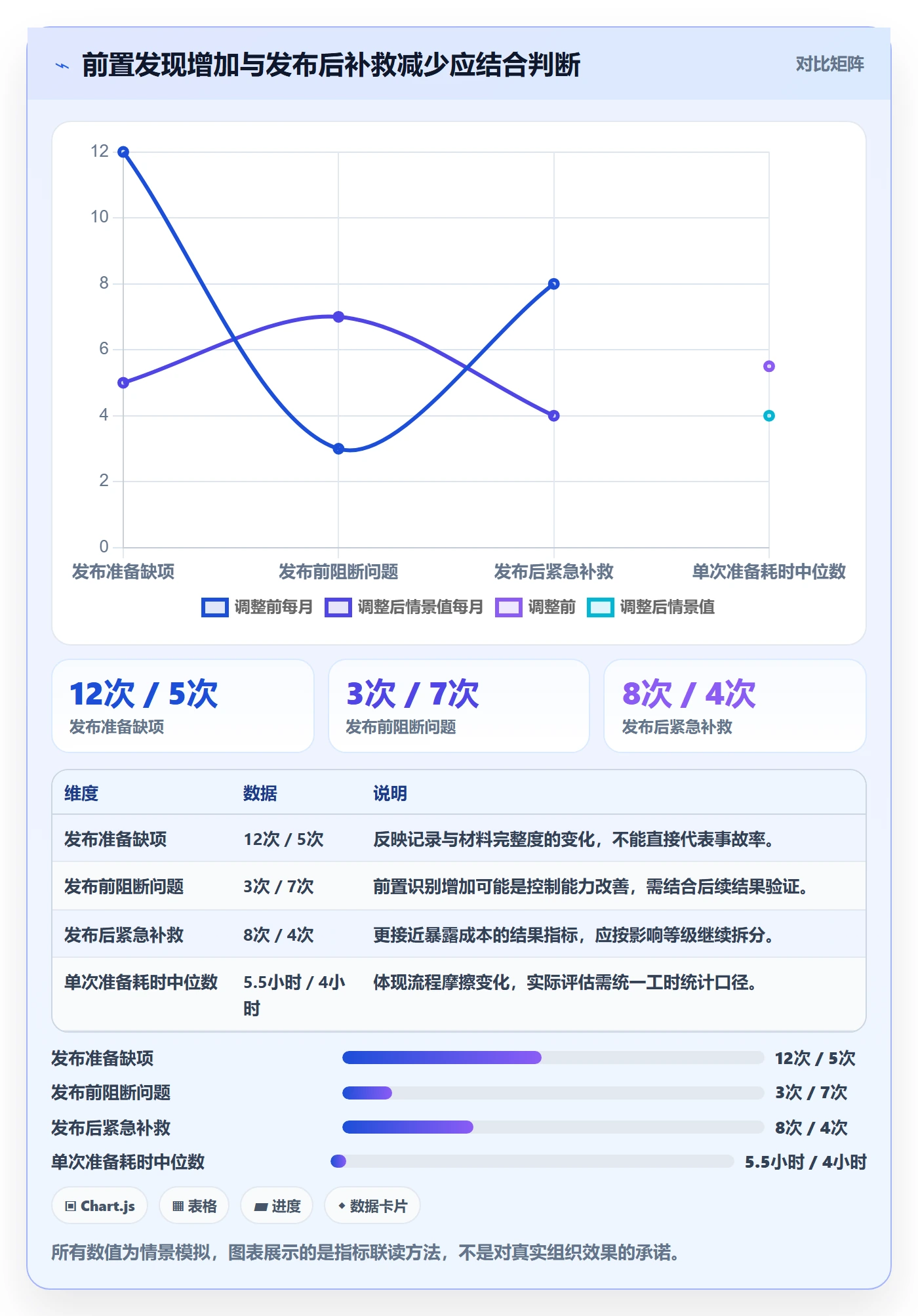The image size is (918, 1316).
Task: Click the blue data point at value 12
Action: point(123,152)
